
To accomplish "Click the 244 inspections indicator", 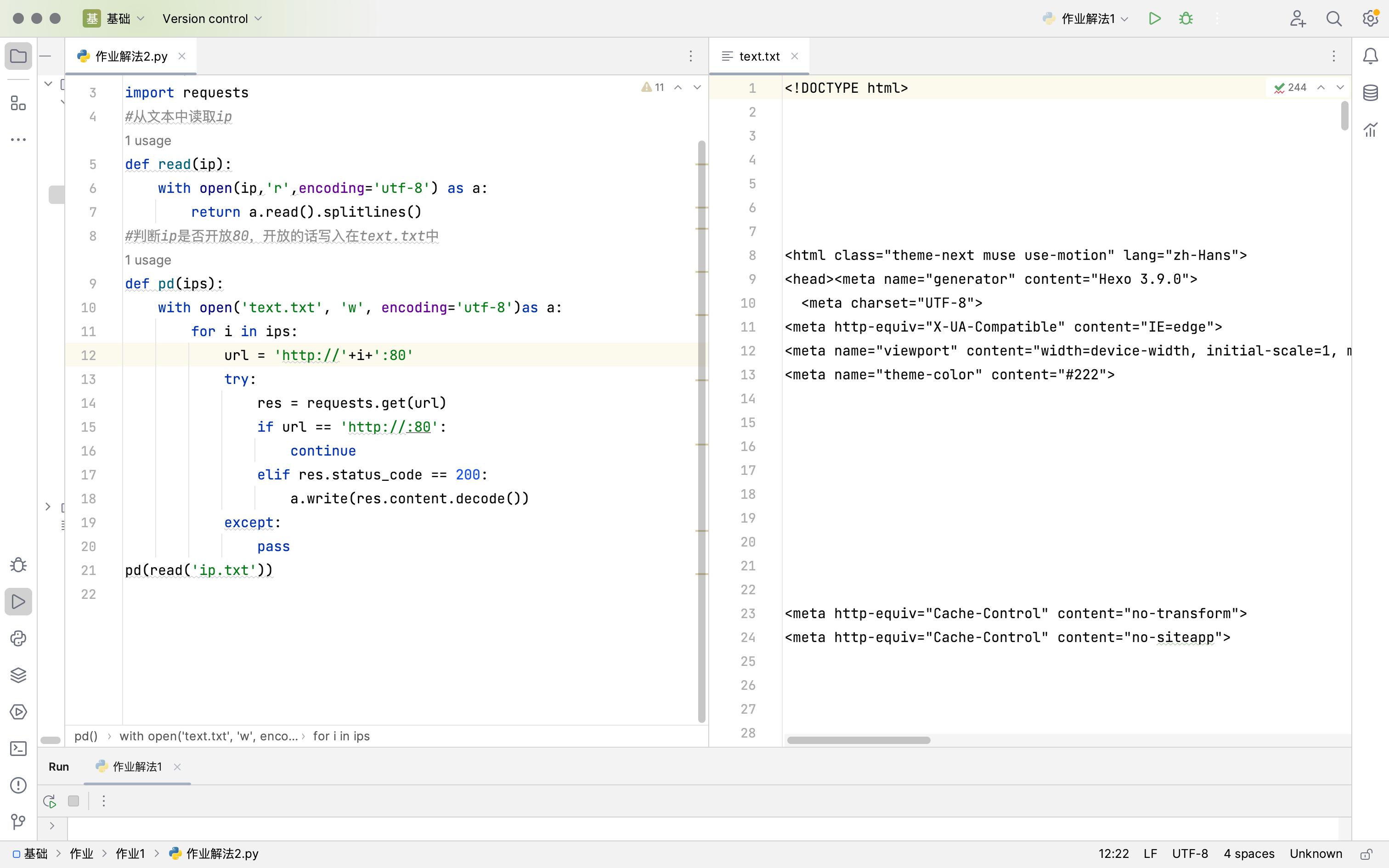I will point(1290,87).
